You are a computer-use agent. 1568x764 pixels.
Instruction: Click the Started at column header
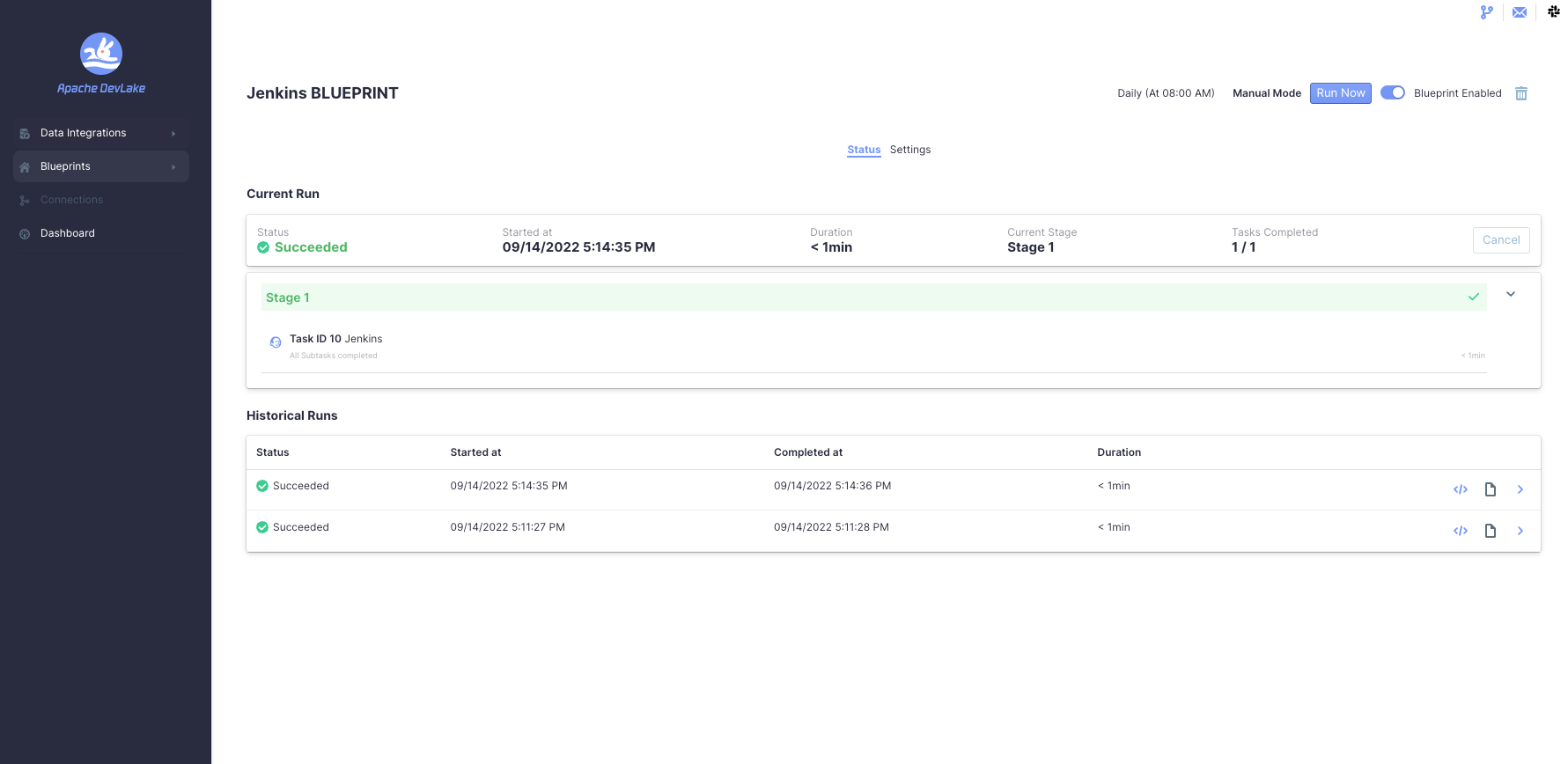pyautogui.click(x=475, y=452)
